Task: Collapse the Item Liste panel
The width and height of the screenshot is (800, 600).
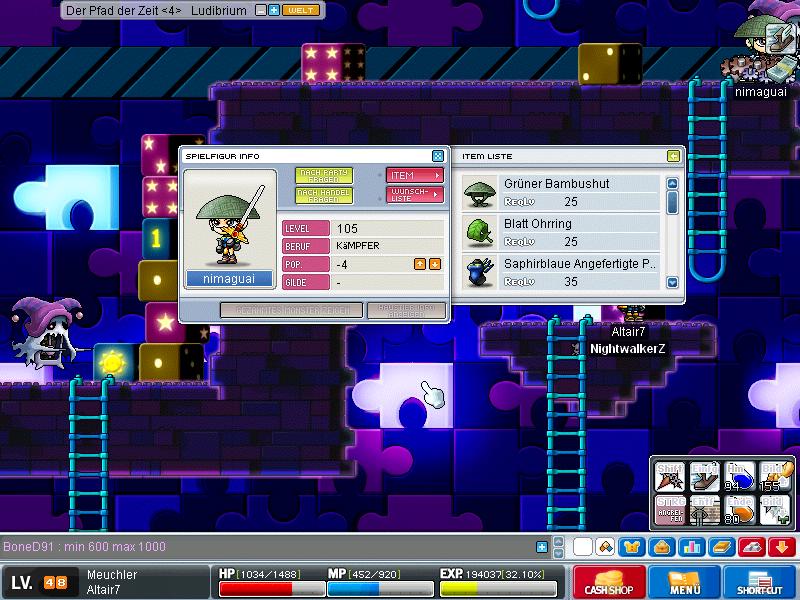Action: tap(673, 156)
